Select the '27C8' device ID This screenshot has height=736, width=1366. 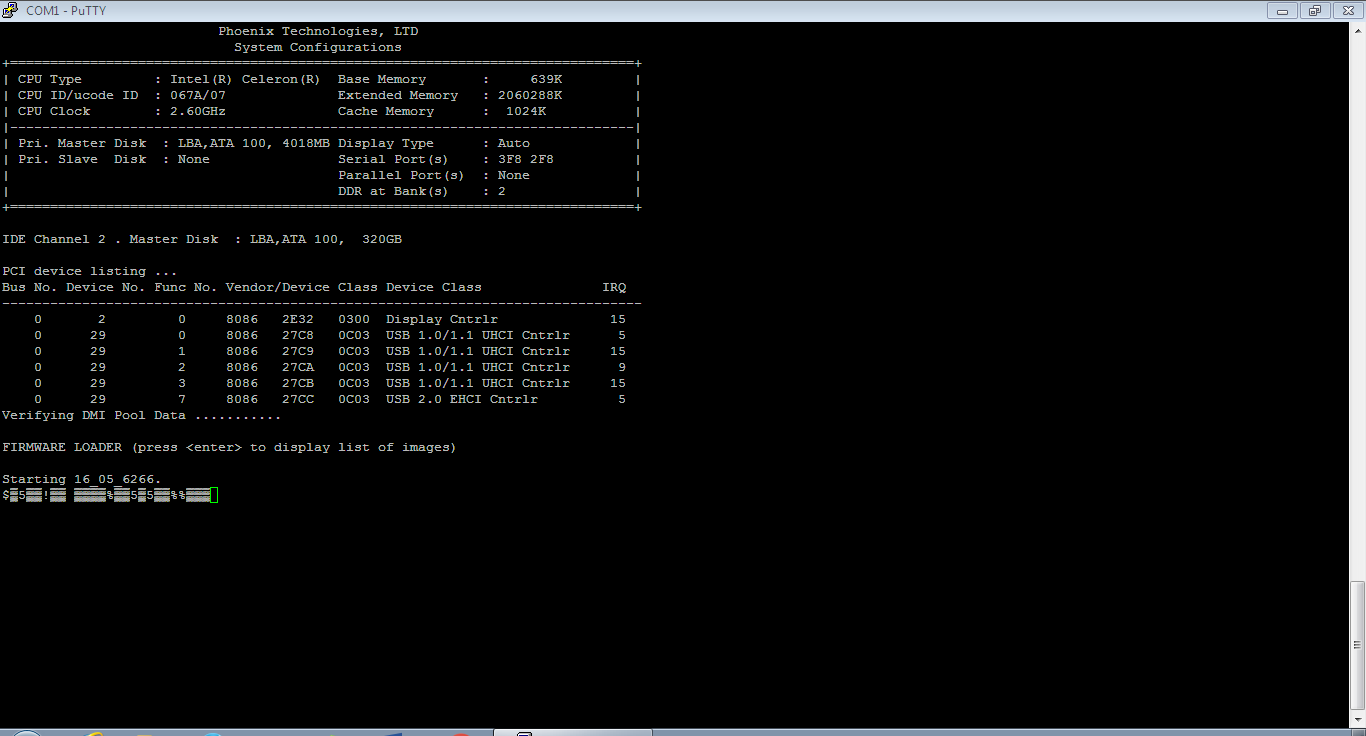click(298, 336)
